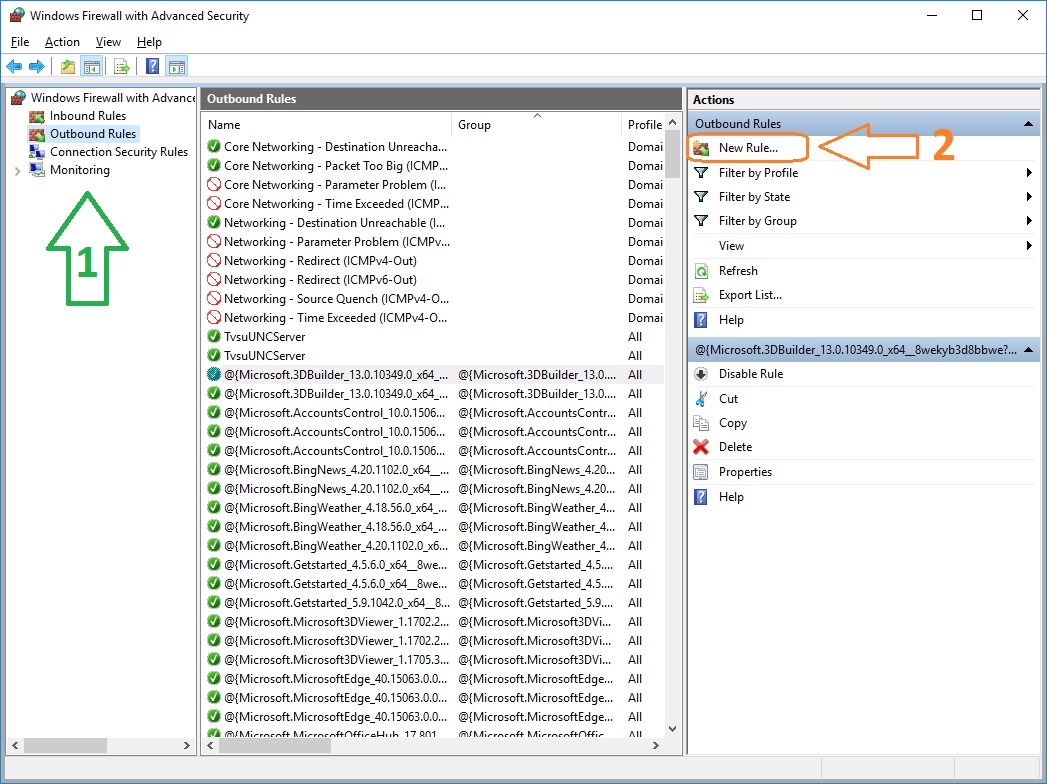Click the Filter by Profile funnel icon
Screen dimensions: 1047x784
tap(701, 173)
